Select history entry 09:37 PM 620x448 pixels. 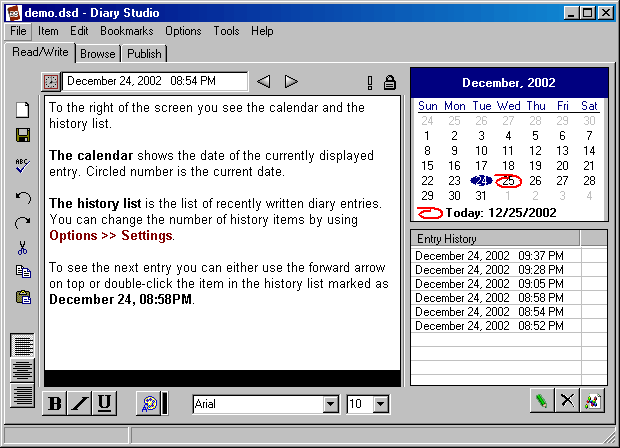point(496,255)
